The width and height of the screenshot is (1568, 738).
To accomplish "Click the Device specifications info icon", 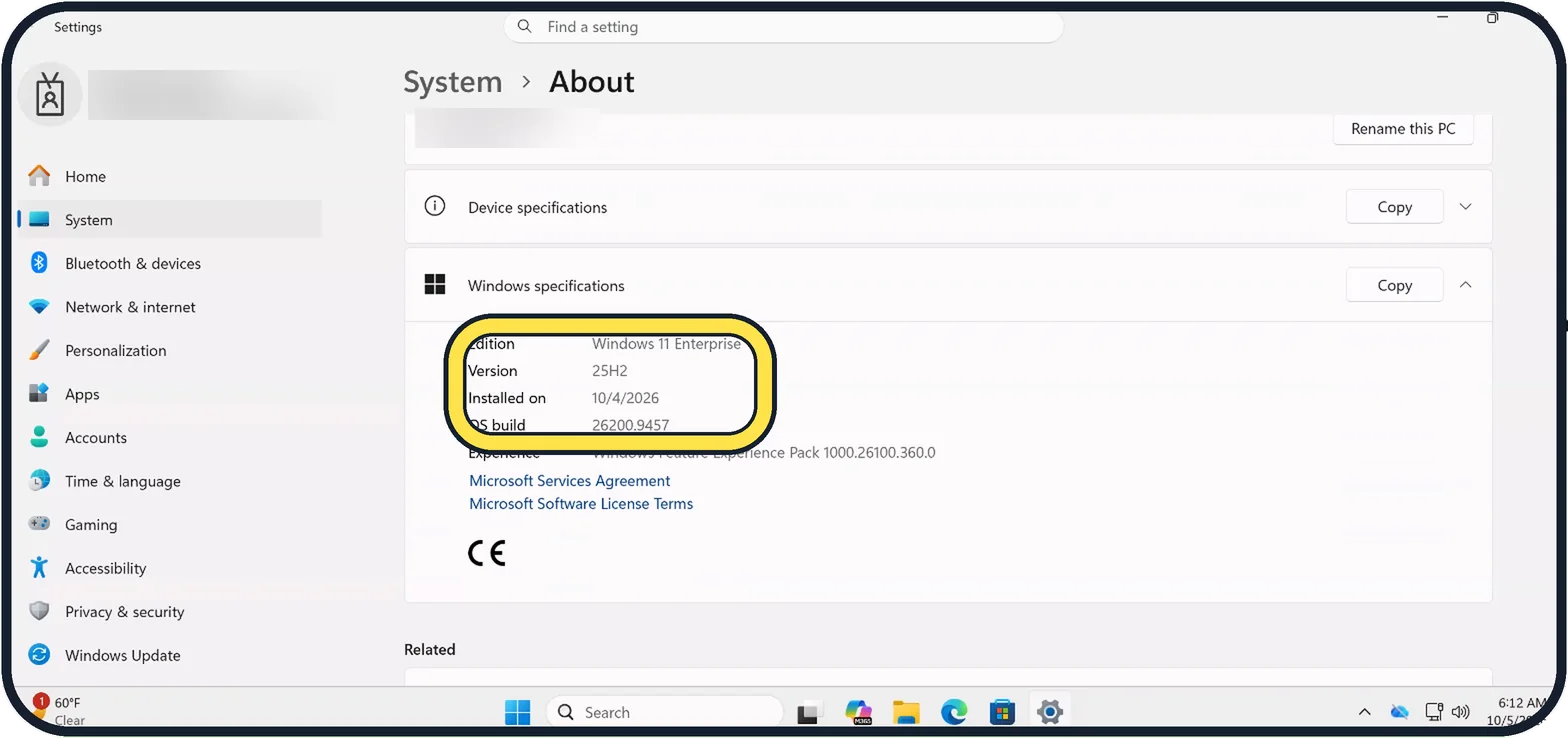I will coord(434,206).
